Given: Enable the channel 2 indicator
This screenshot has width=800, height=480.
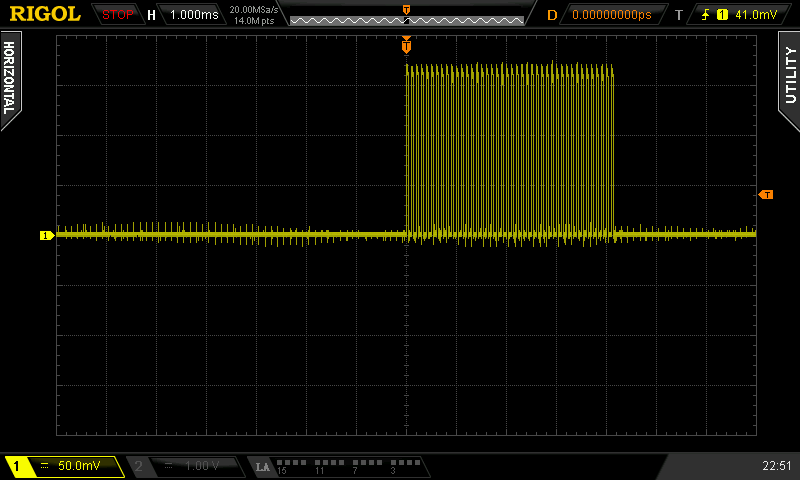Looking at the screenshot, I should click(138, 466).
